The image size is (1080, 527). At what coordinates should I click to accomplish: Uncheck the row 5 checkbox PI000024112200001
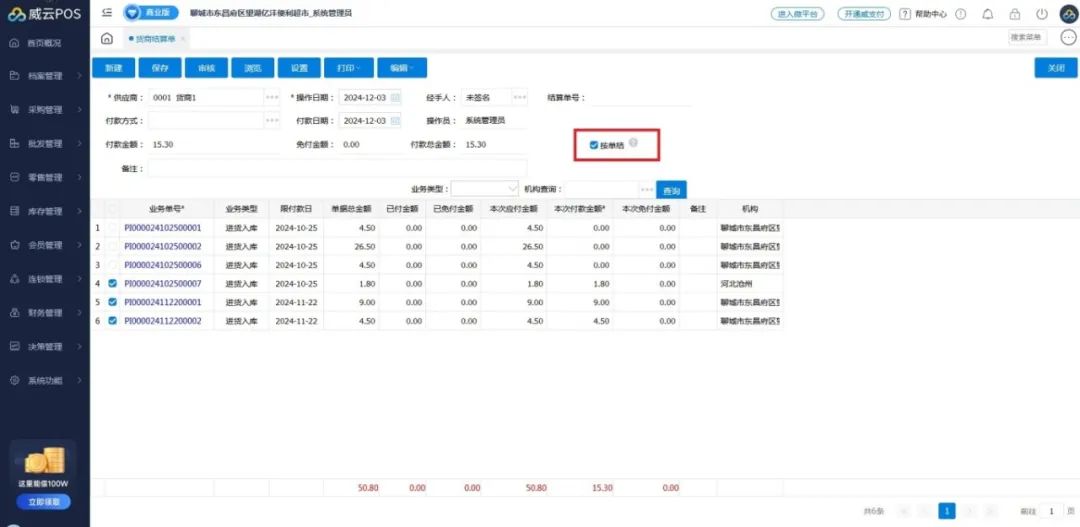pos(112,302)
